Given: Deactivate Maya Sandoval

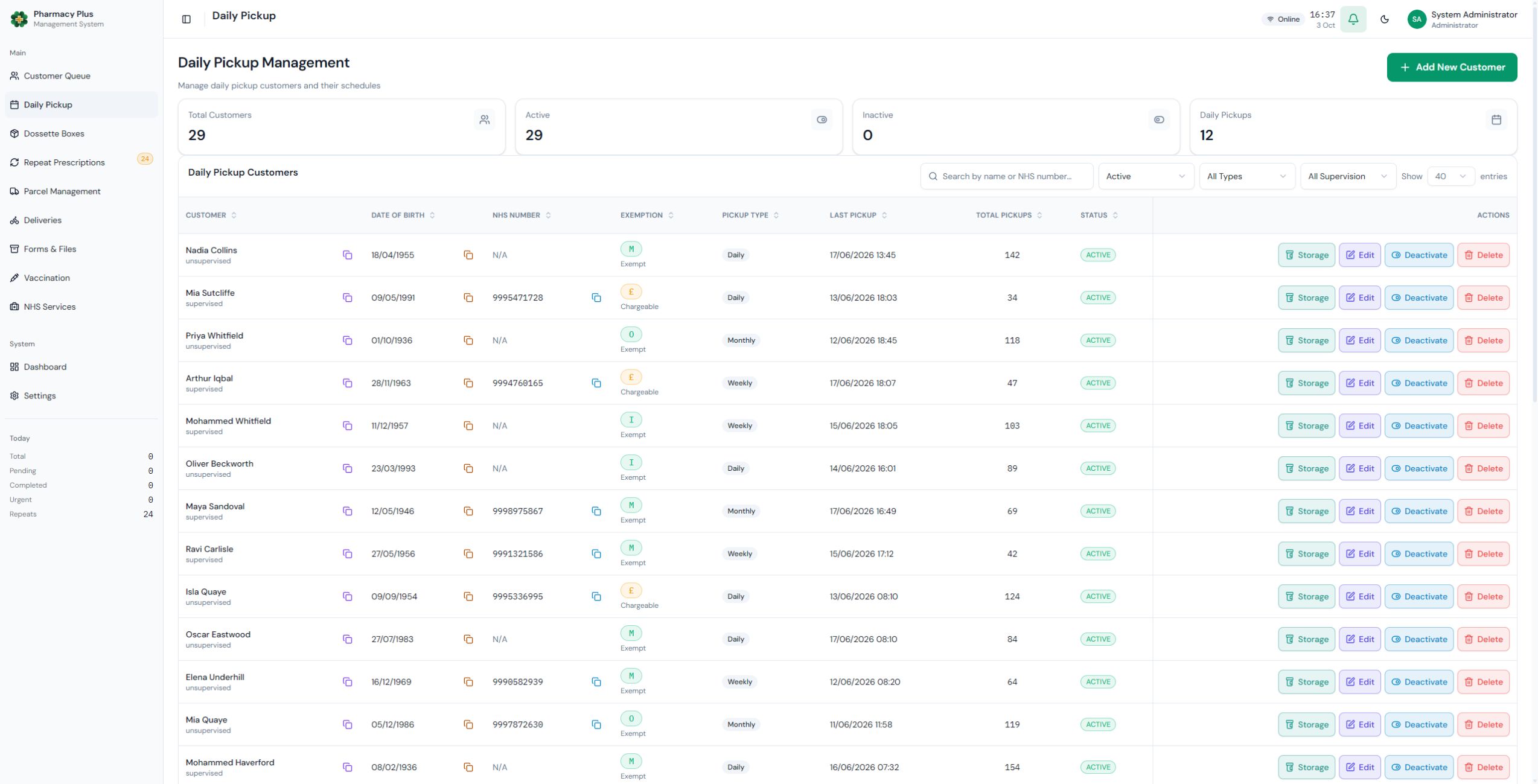Looking at the screenshot, I should pos(1419,511).
